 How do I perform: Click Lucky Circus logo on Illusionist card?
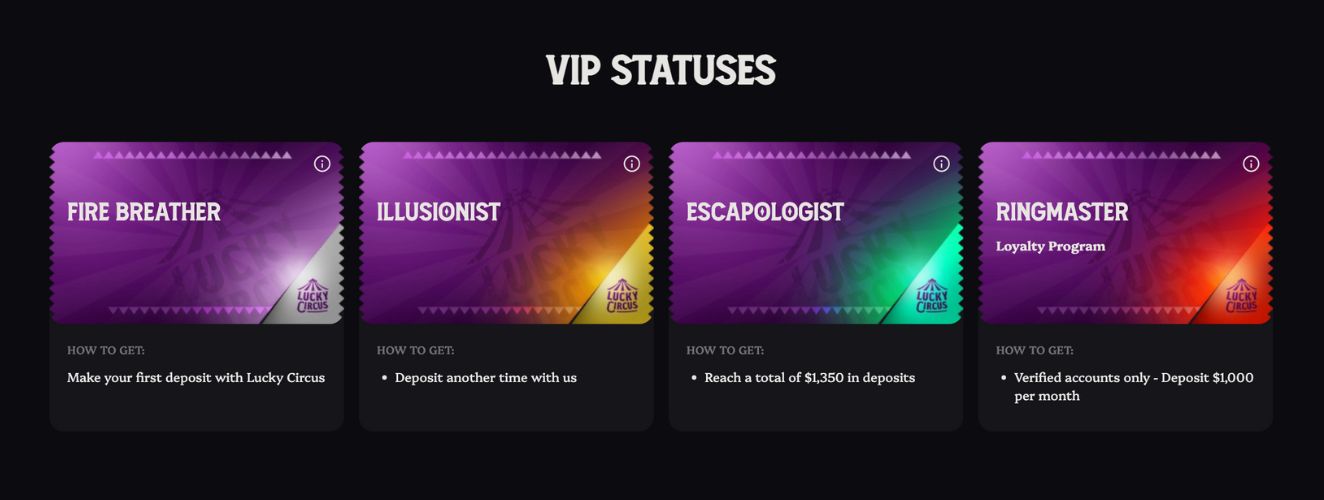tap(622, 297)
